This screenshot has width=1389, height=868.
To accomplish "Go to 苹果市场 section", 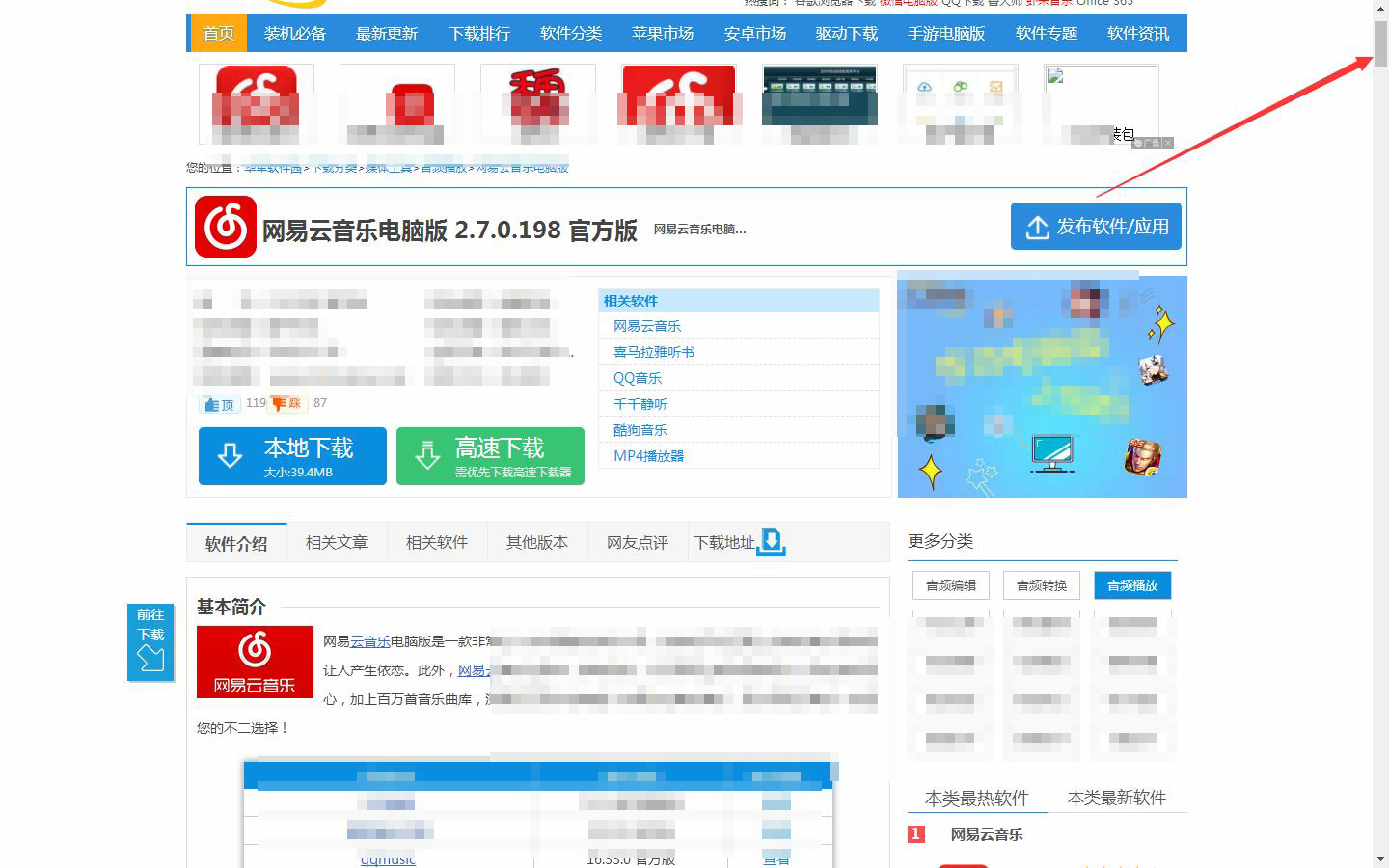I will (x=663, y=33).
